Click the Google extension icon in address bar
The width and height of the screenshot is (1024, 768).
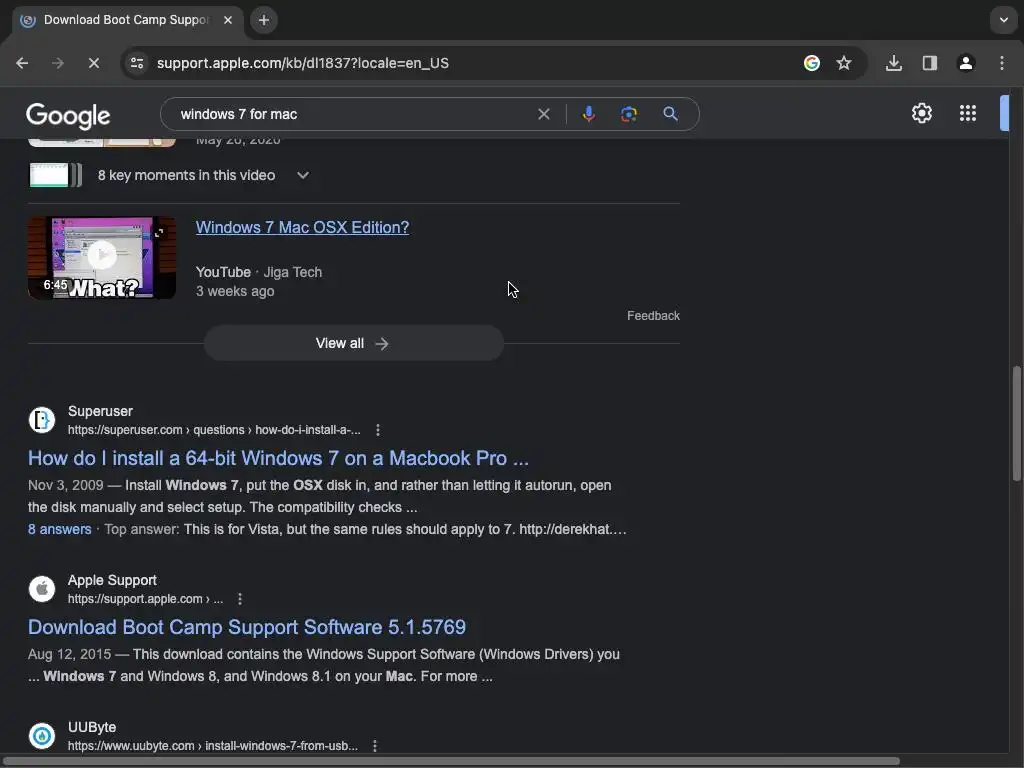pyautogui.click(x=812, y=63)
